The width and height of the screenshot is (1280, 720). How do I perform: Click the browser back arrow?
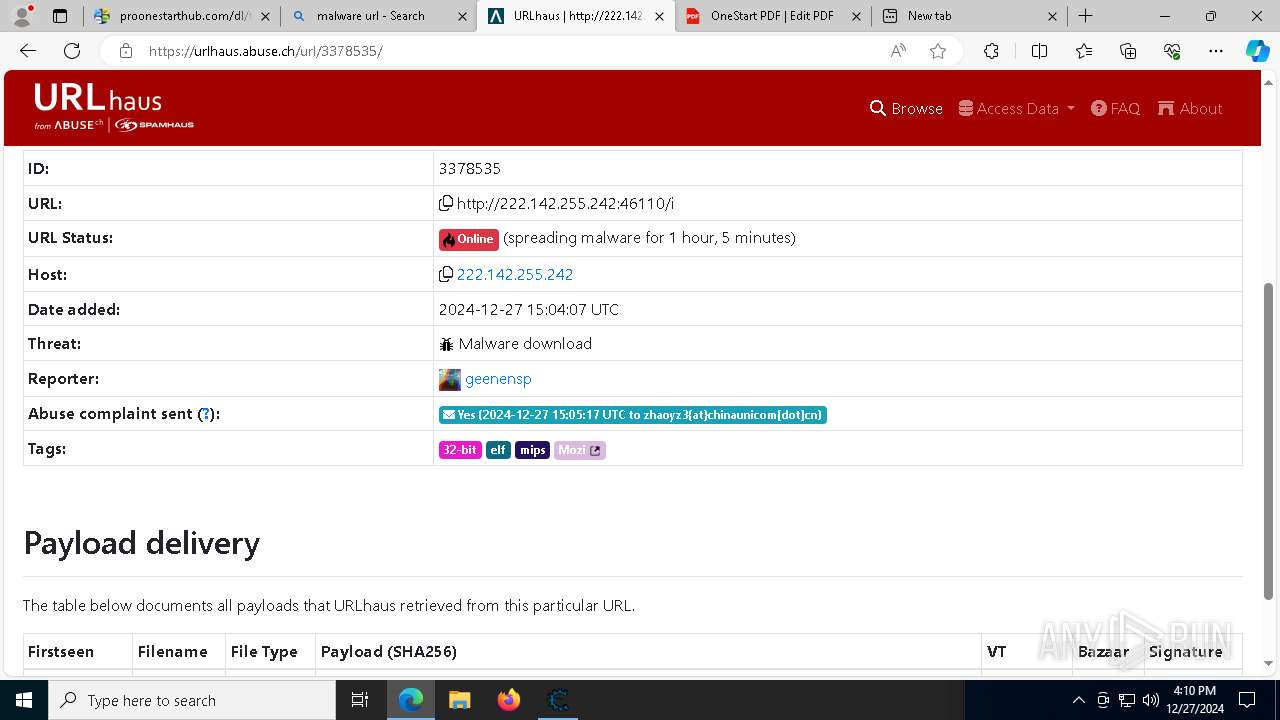pos(28,51)
